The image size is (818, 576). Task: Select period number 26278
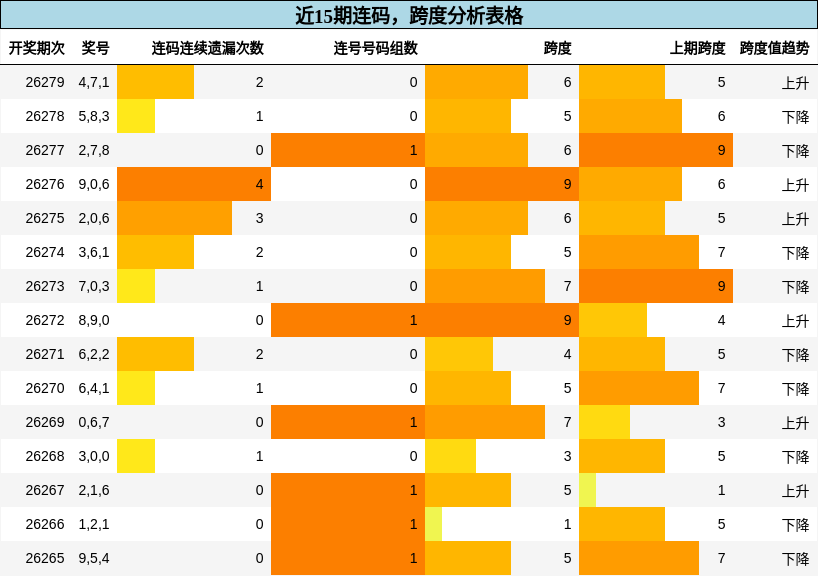(45, 116)
